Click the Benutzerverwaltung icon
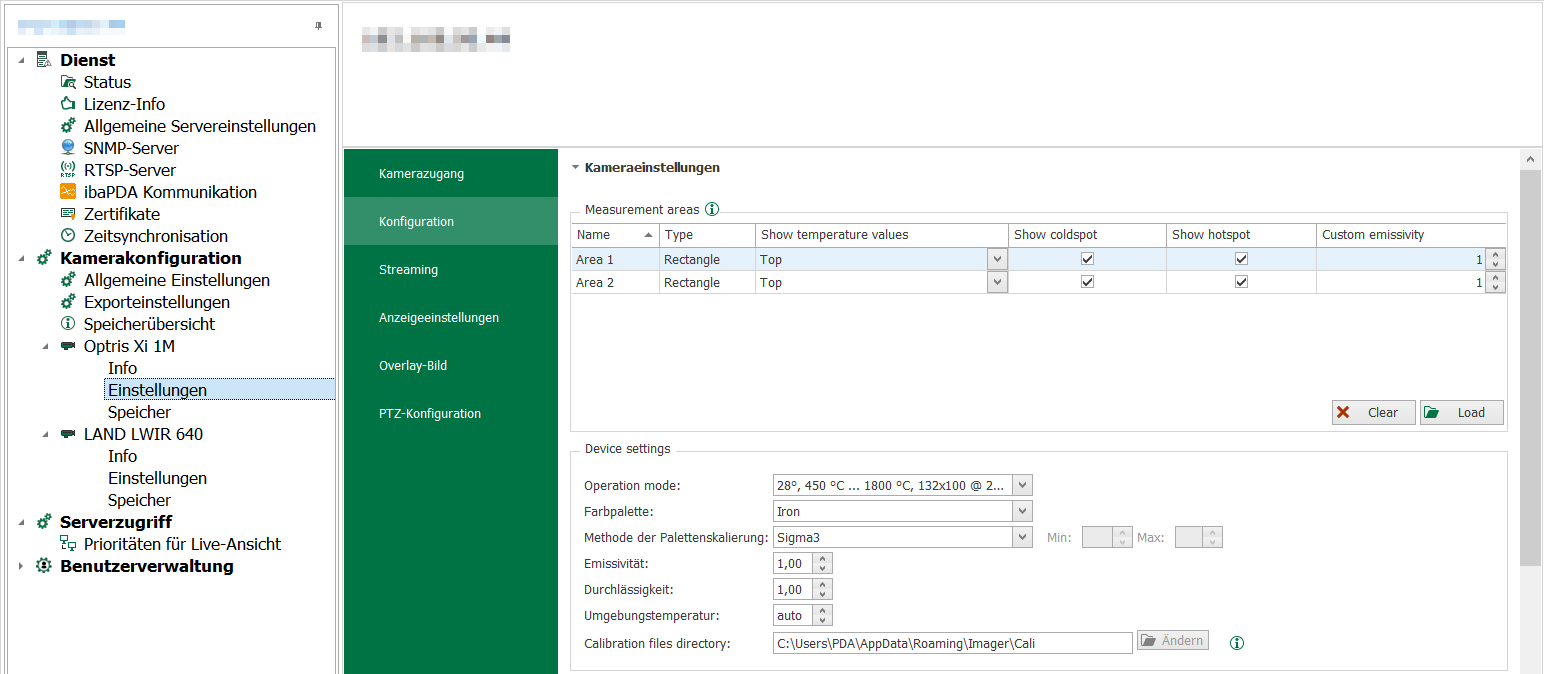 pyautogui.click(x=43, y=566)
